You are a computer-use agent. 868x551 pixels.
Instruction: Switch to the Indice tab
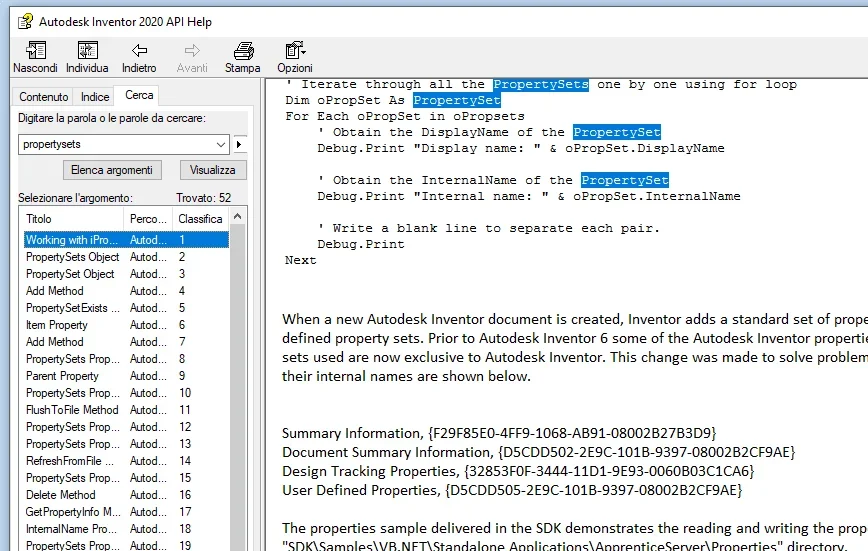pos(95,97)
